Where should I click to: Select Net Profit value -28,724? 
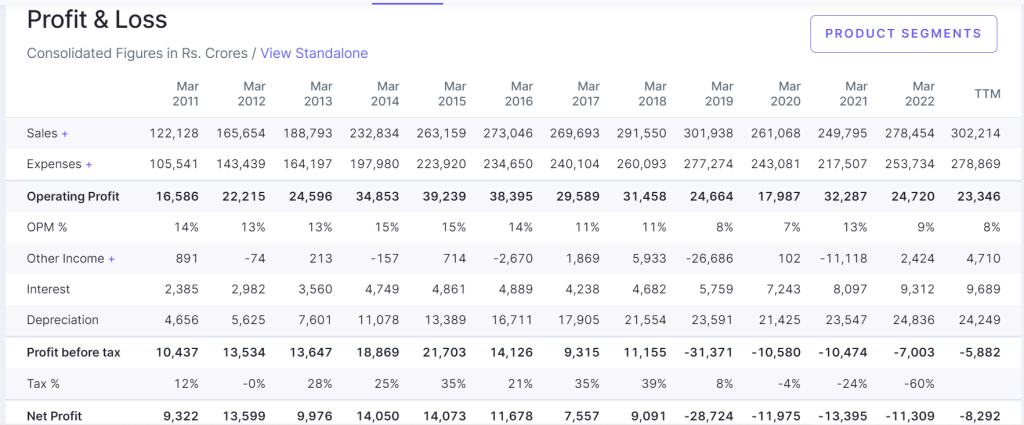pos(709,416)
